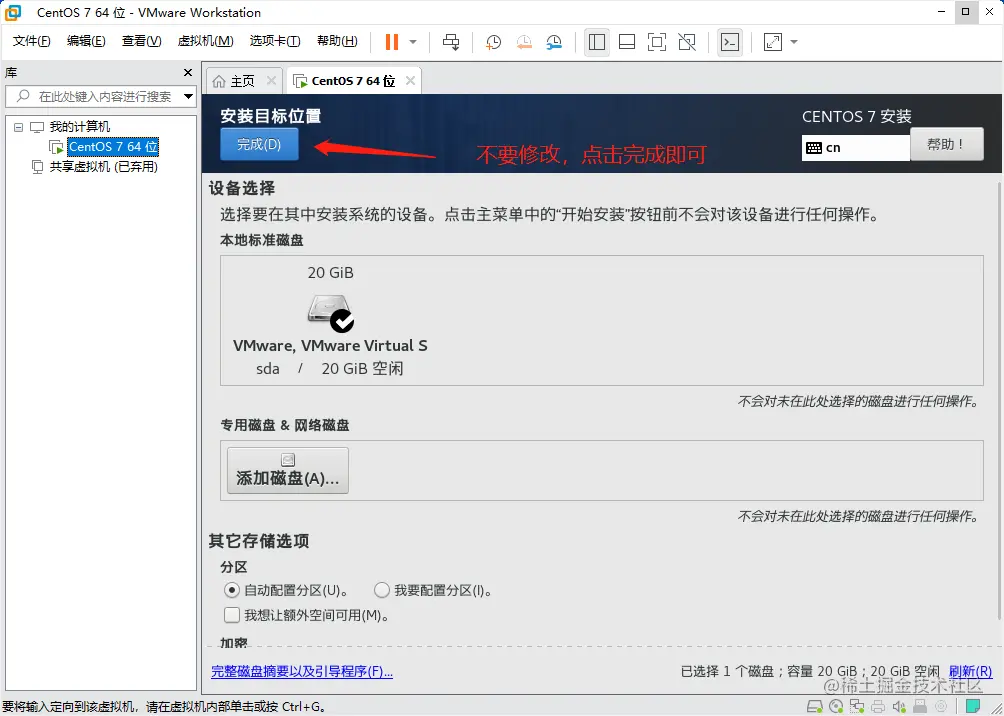Pause the virtual machine with the orange button
1004x716 pixels.
click(x=391, y=42)
